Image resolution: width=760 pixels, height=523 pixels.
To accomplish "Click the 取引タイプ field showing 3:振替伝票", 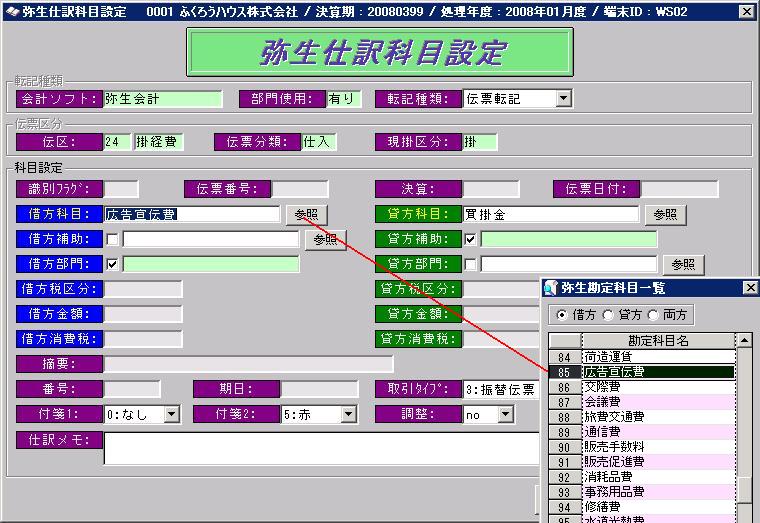I will 501,389.
